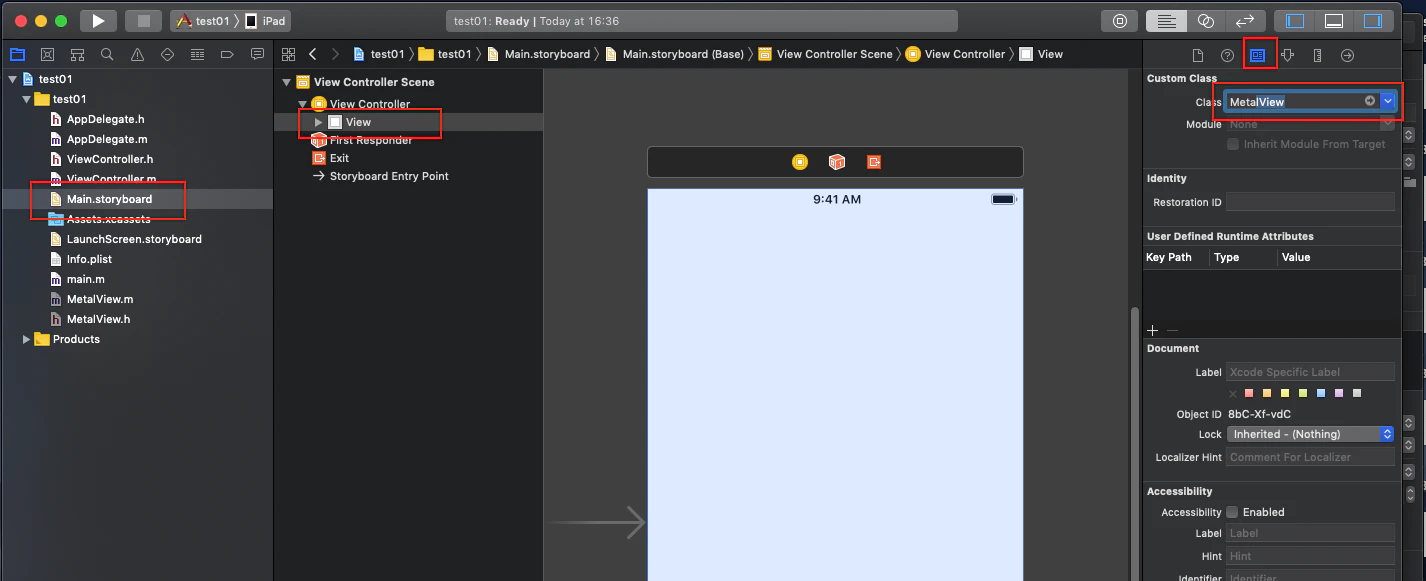Open the related items menu
This screenshot has height=581, width=1426.
point(289,54)
